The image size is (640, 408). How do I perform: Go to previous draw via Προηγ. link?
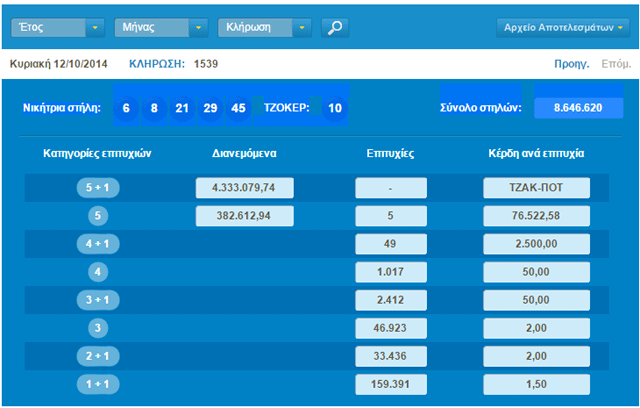tap(570, 65)
